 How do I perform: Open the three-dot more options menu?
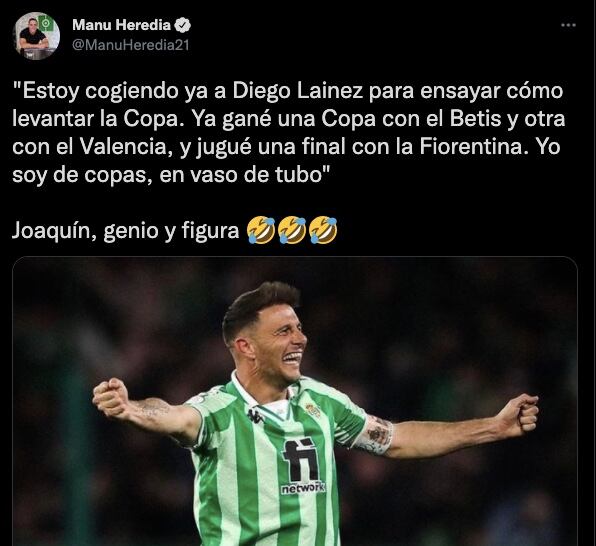tap(568, 25)
